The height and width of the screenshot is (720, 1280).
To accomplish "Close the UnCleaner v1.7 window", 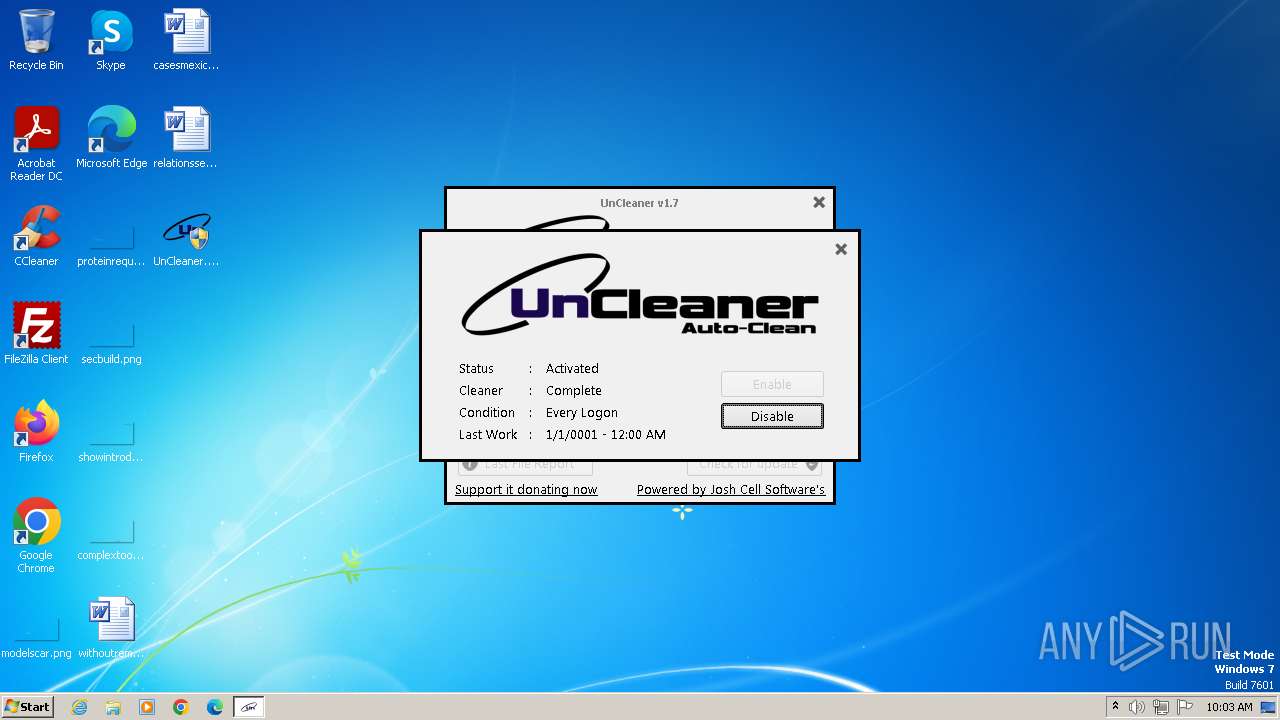I will tap(819, 202).
